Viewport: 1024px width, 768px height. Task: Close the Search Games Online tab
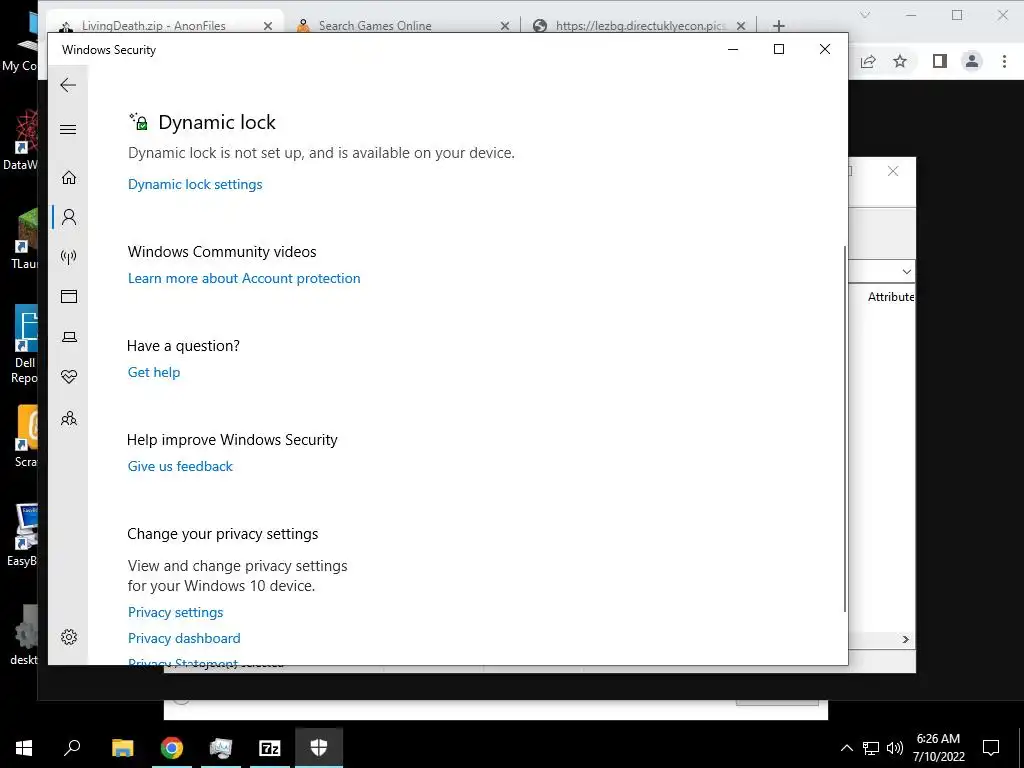click(x=505, y=26)
